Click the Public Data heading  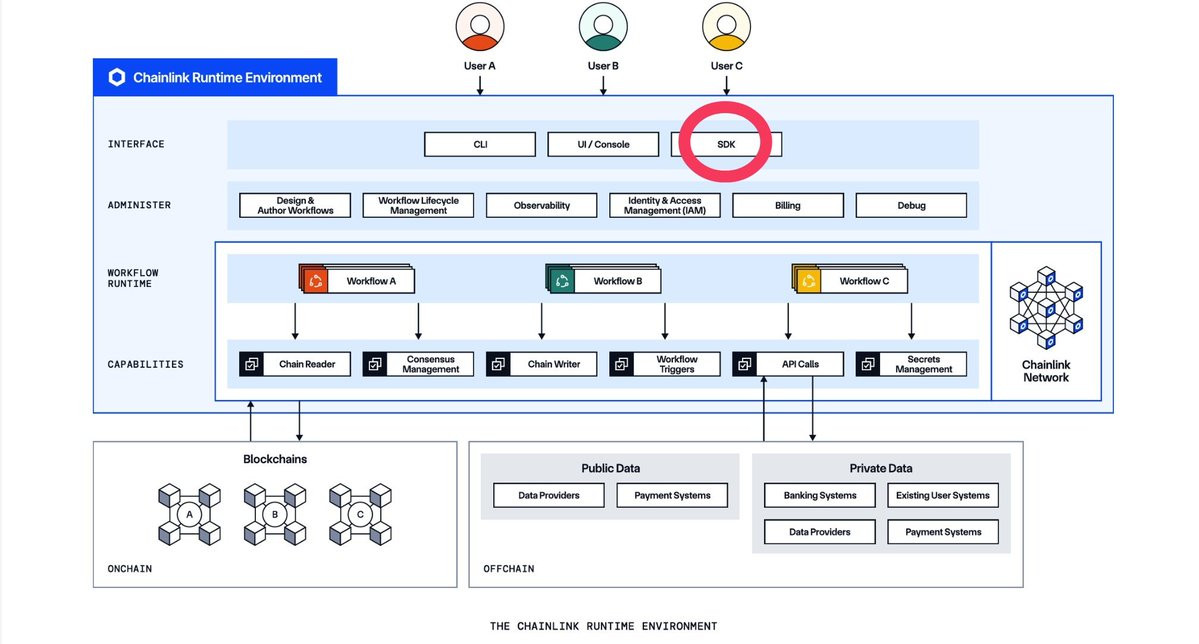610,468
